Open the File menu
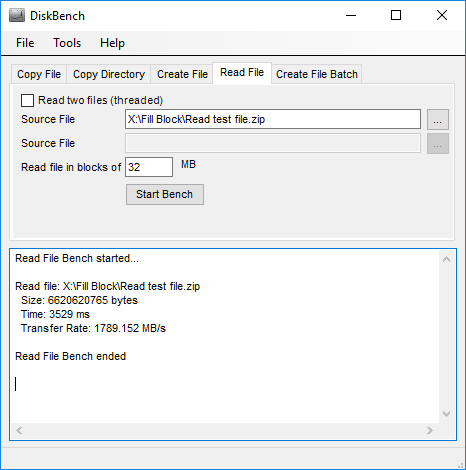 pyautogui.click(x=25, y=43)
